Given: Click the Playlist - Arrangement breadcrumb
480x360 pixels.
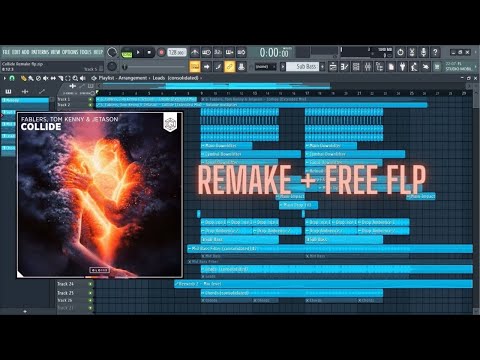Looking at the screenshot, I should (123, 78).
